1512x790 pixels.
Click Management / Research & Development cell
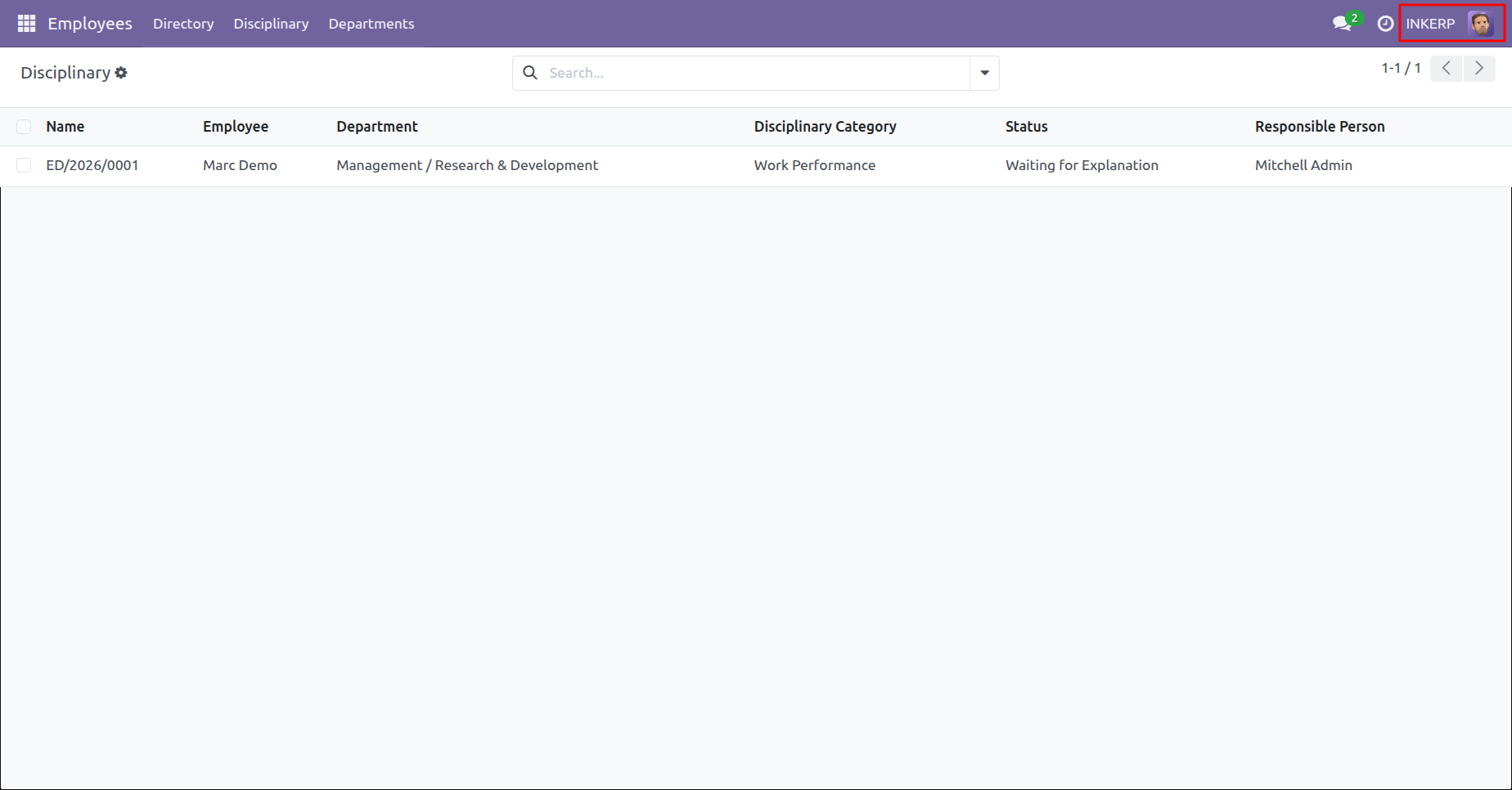click(467, 165)
